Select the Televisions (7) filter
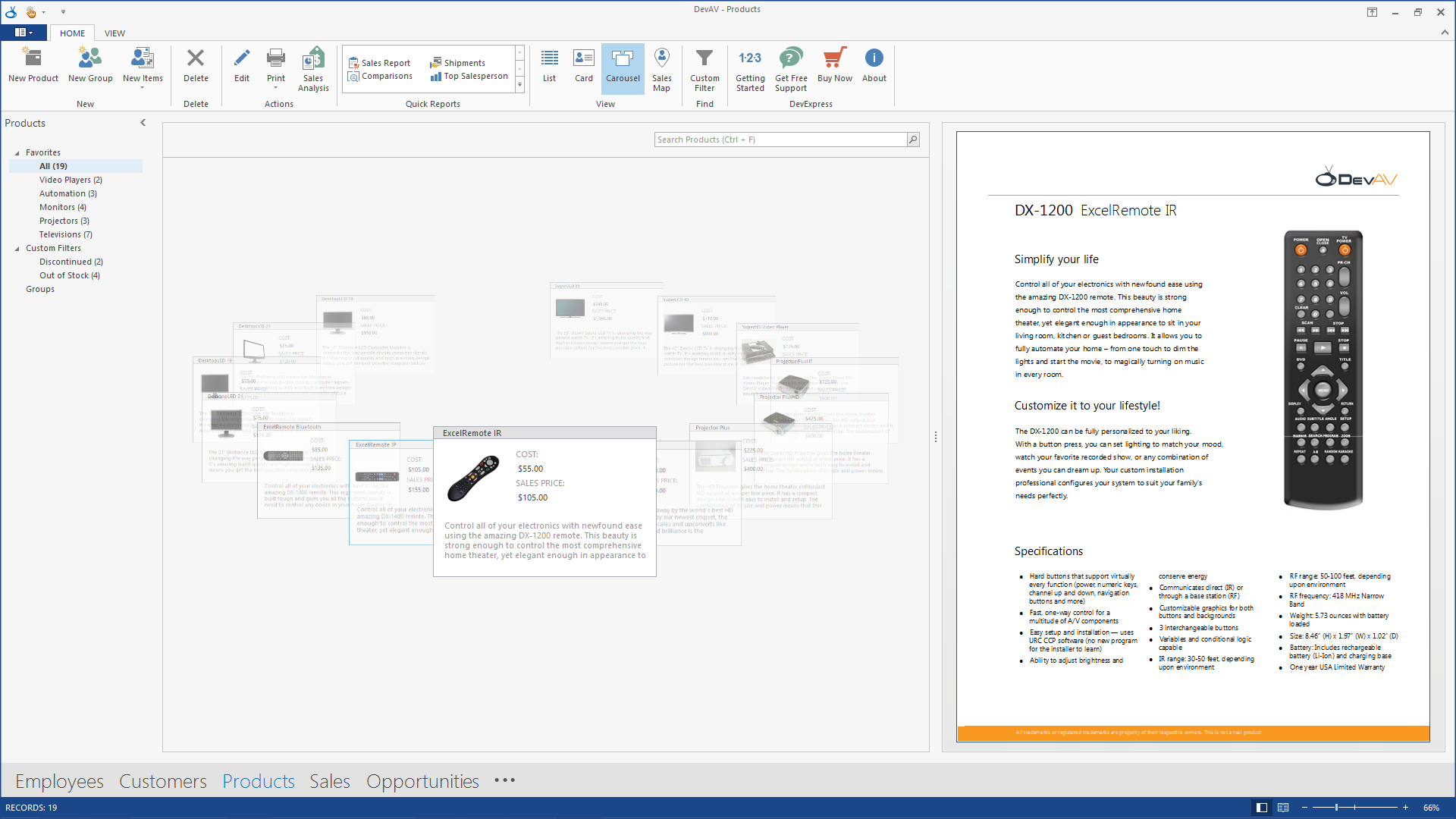 (x=66, y=234)
